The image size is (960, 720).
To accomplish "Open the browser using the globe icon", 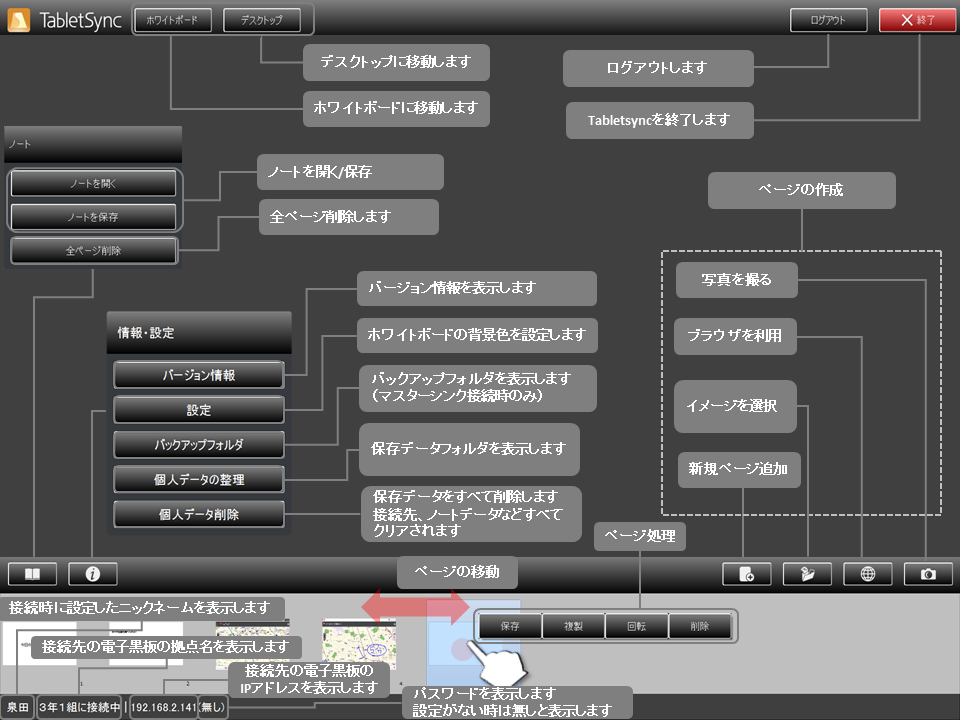I will pyautogui.click(x=867, y=573).
